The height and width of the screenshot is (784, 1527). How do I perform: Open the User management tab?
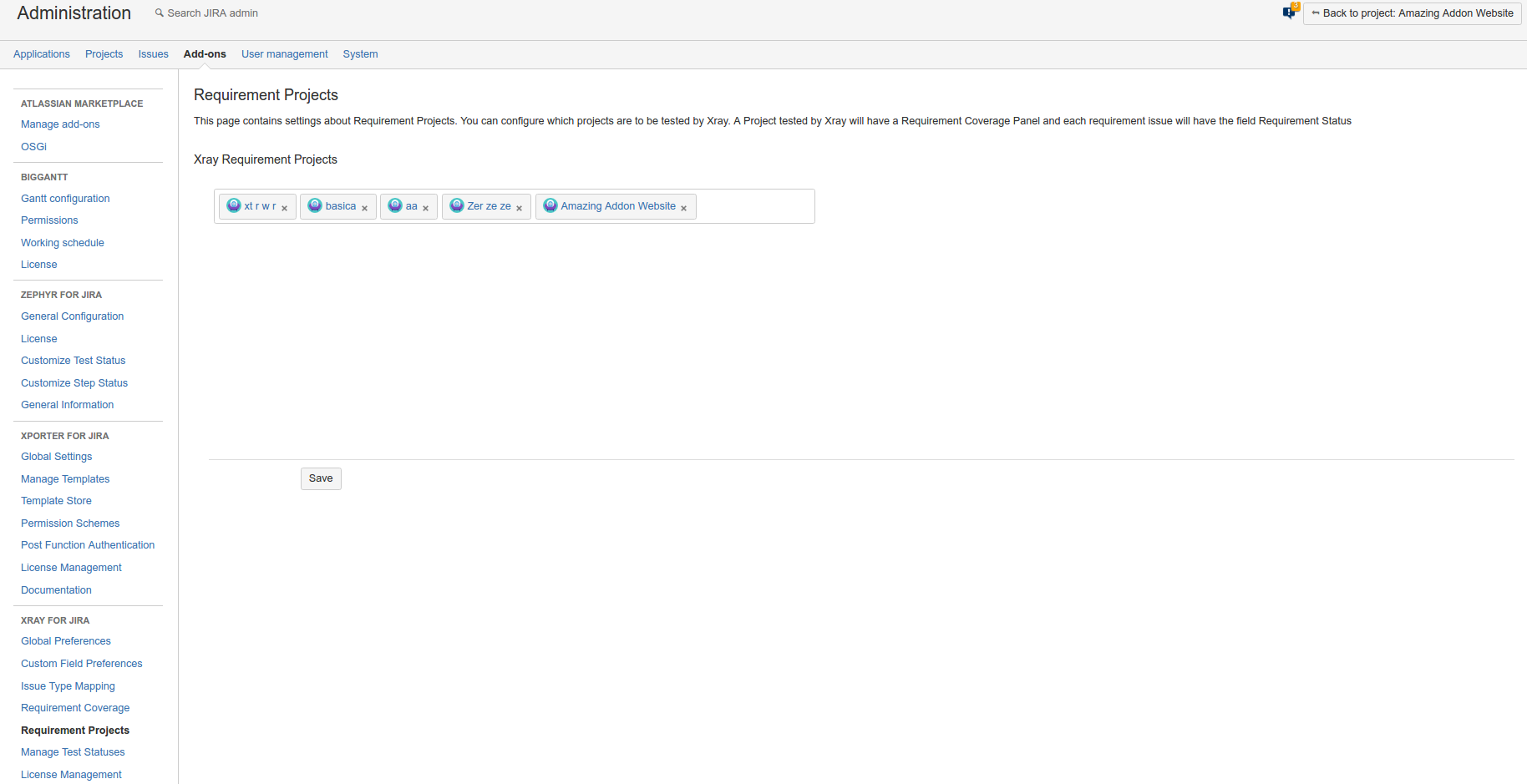(284, 54)
